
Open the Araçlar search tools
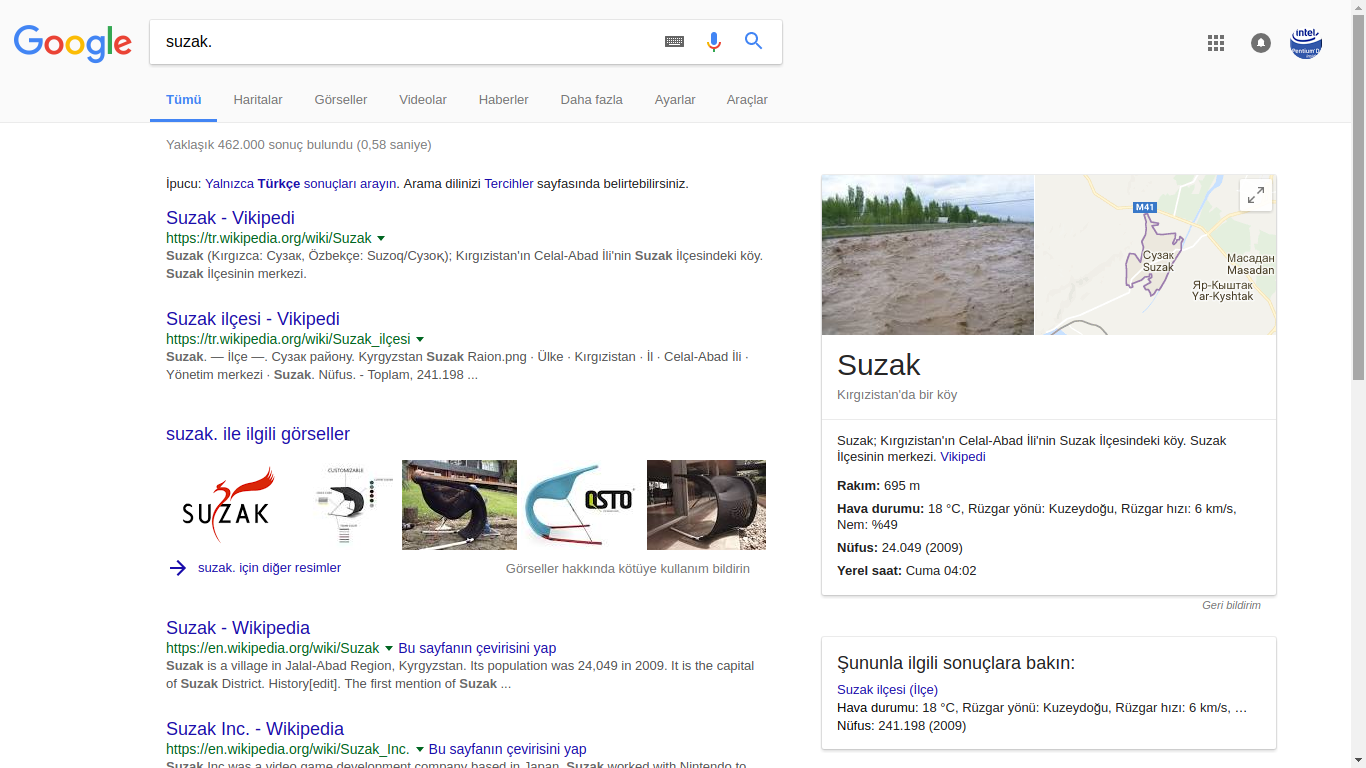pos(747,100)
